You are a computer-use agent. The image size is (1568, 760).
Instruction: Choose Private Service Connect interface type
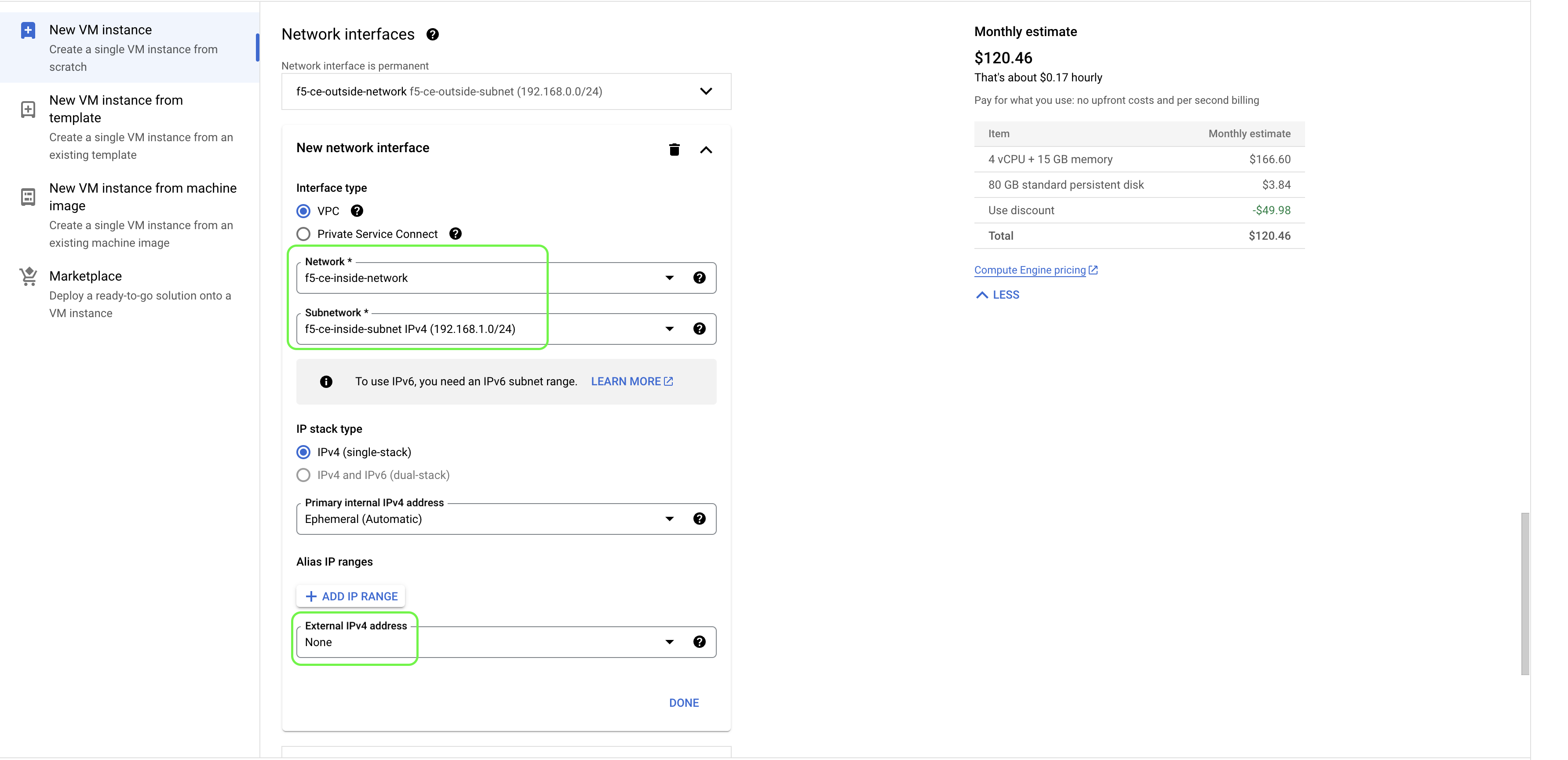pyautogui.click(x=303, y=234)
